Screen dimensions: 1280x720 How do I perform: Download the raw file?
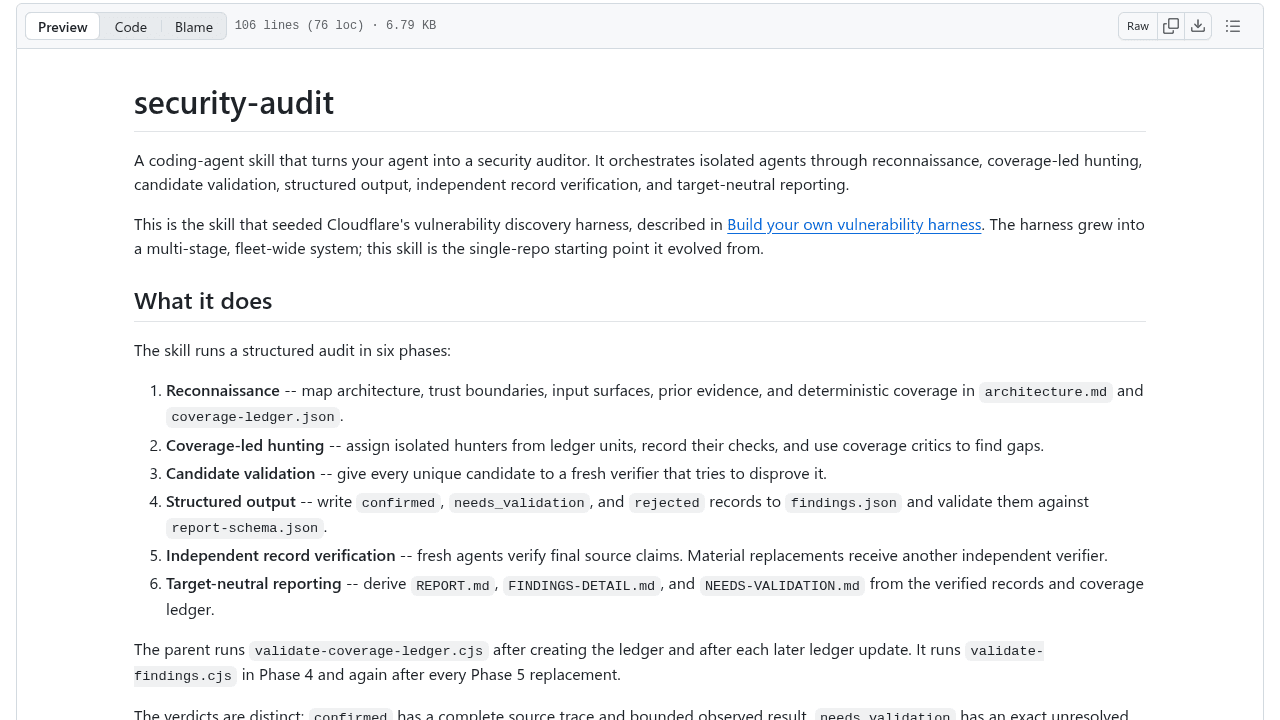[1198, 26]
